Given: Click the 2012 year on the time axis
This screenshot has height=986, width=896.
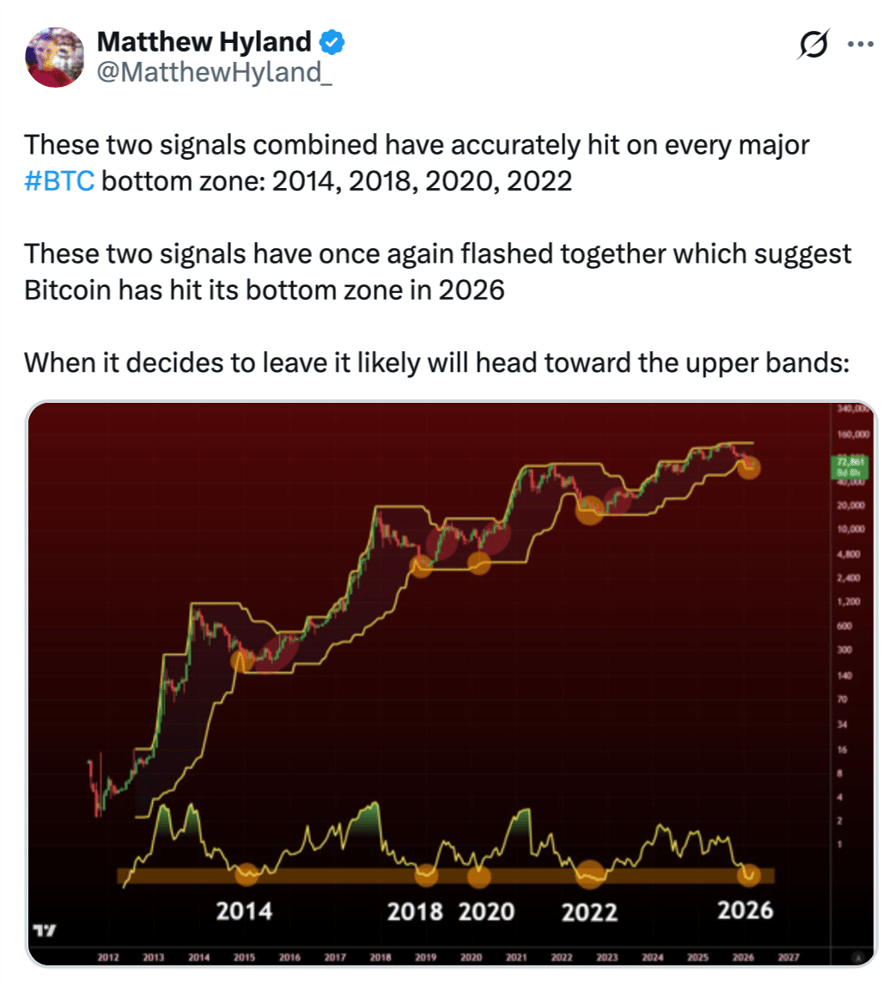Looking at the screenshot, I should point(108,957).
